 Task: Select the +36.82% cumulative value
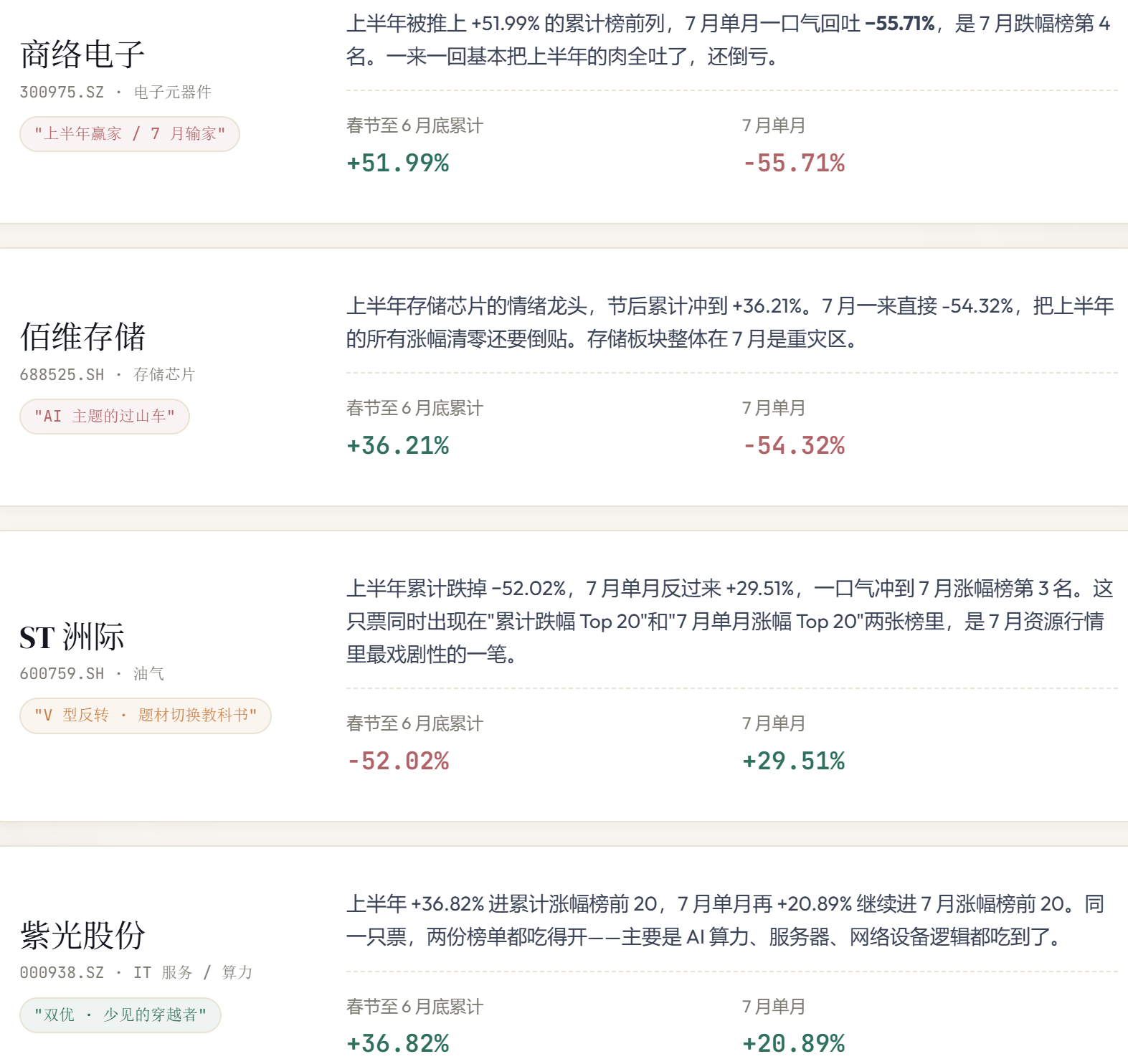pos(398,1043)
